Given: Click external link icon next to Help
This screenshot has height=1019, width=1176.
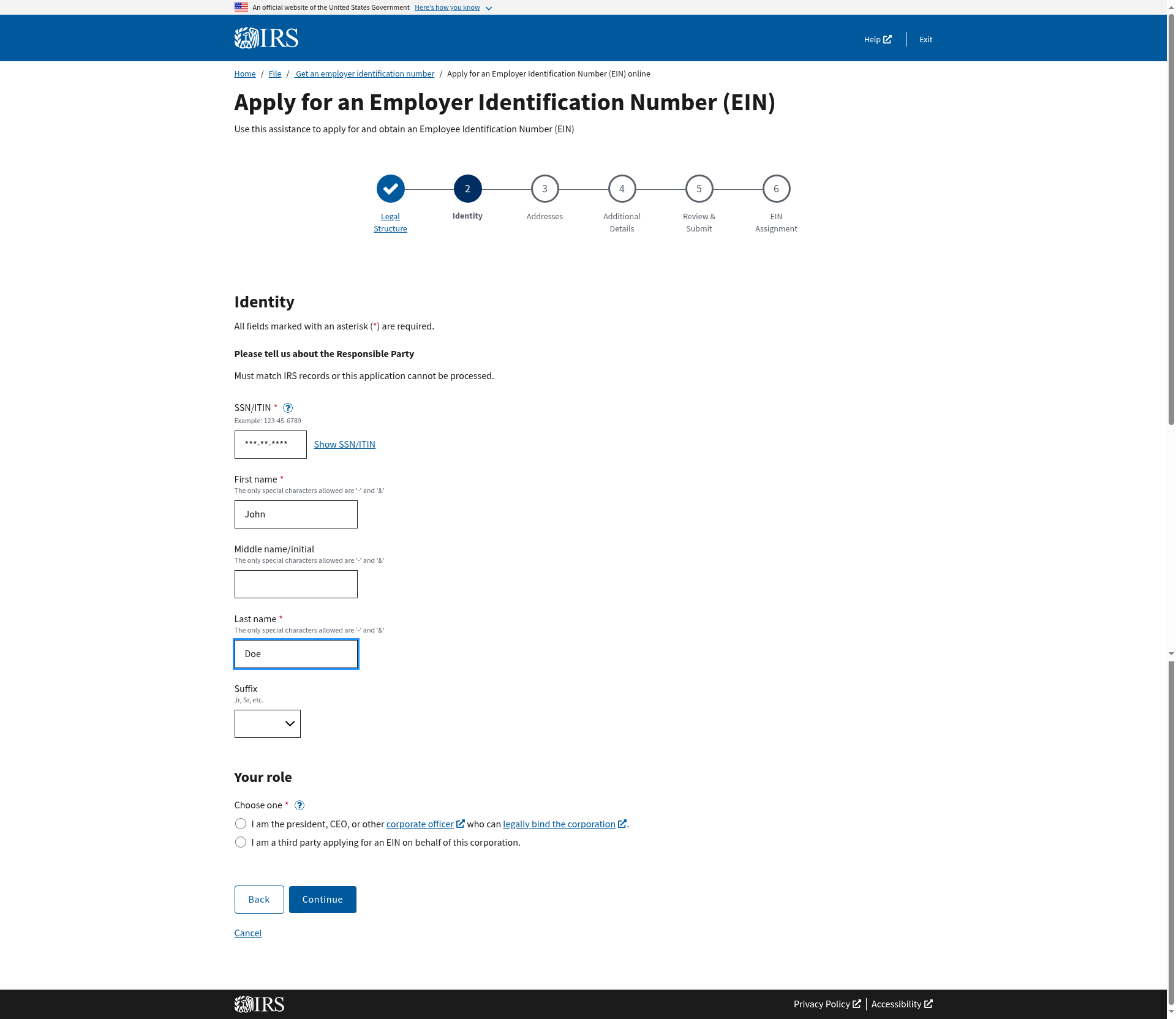Looking at the screenshot, I should coord(887,39).
